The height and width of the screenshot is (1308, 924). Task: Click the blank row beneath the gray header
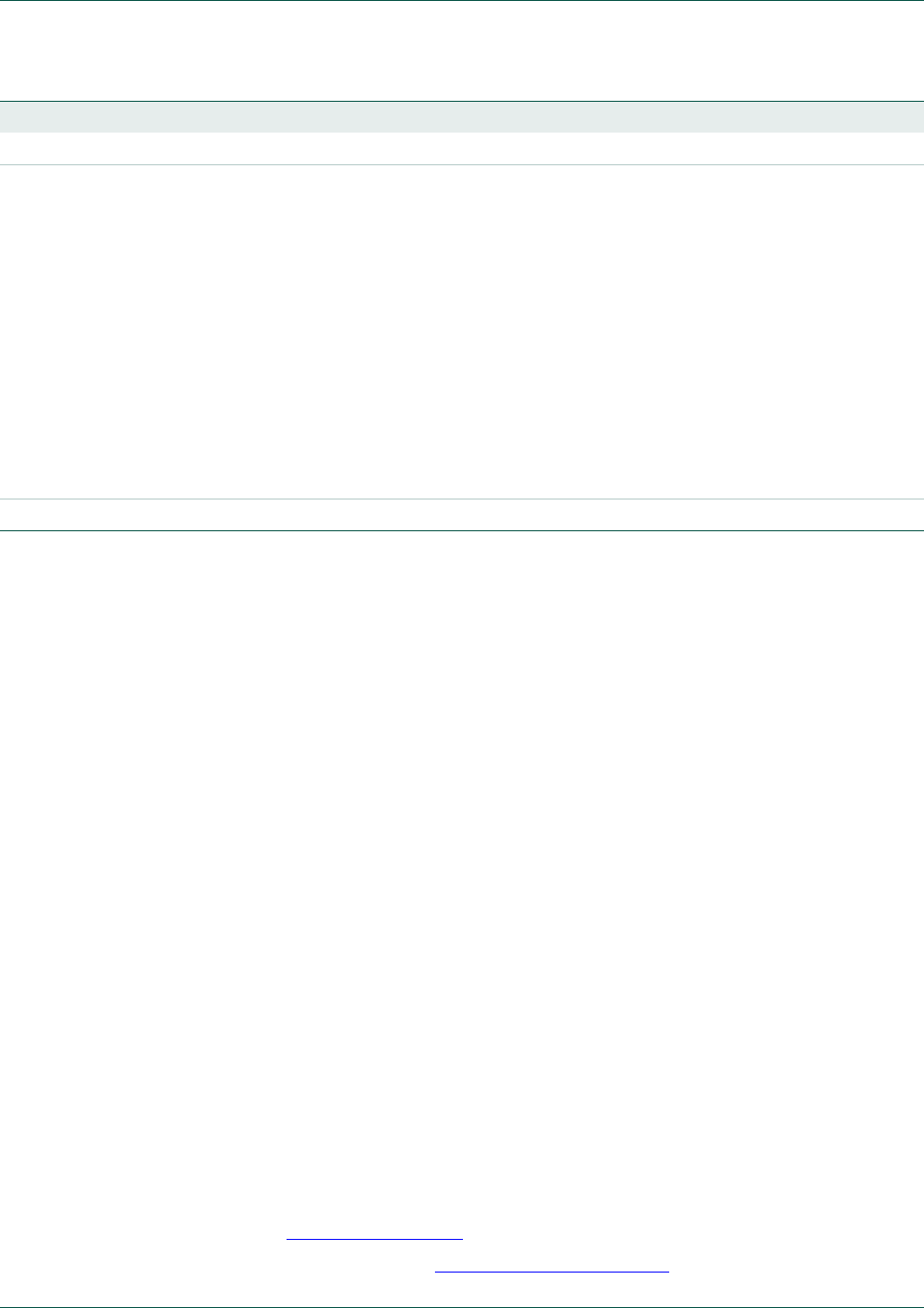coord(462,148)
